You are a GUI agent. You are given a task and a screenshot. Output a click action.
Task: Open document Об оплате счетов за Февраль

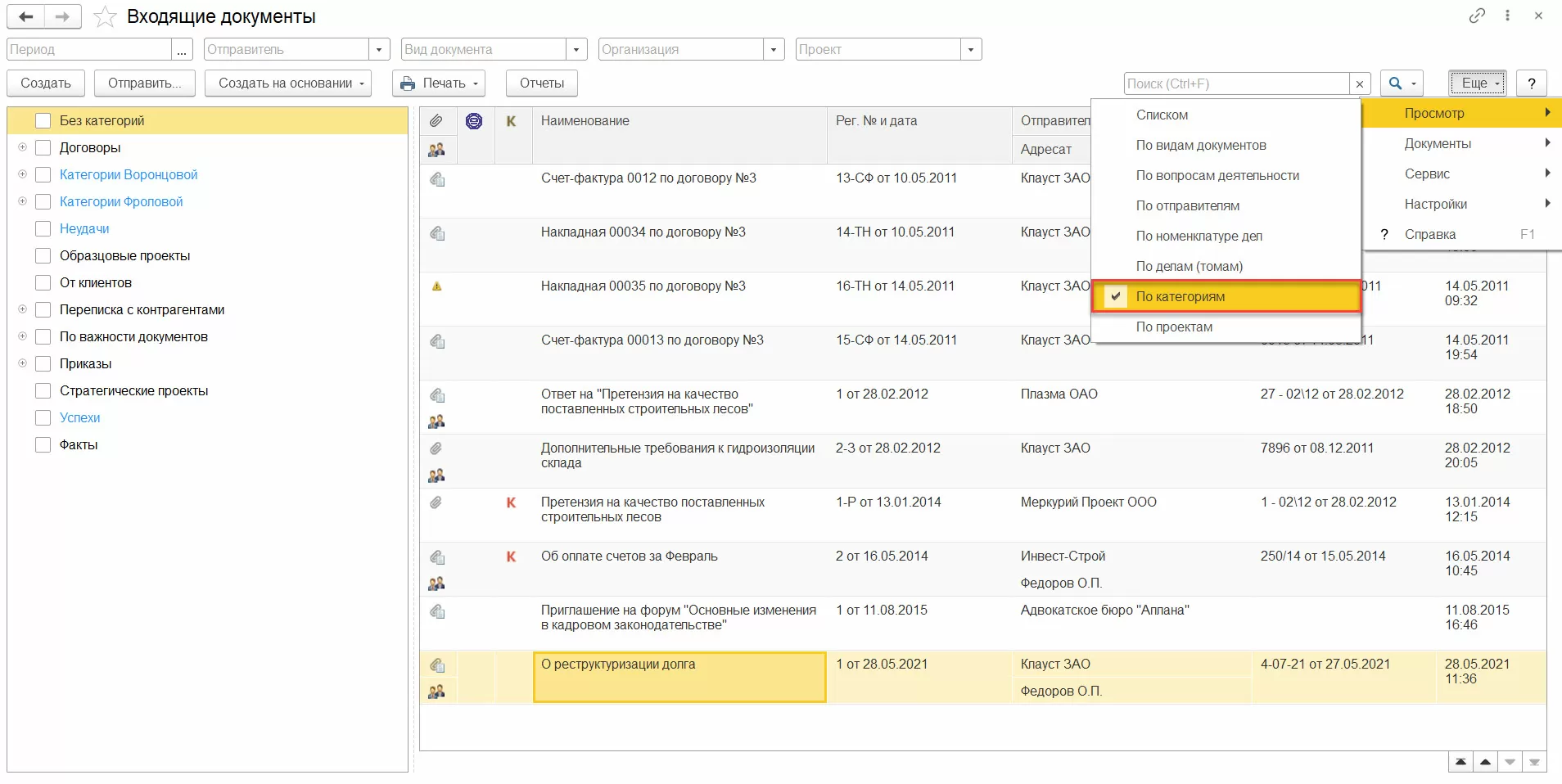629,556
